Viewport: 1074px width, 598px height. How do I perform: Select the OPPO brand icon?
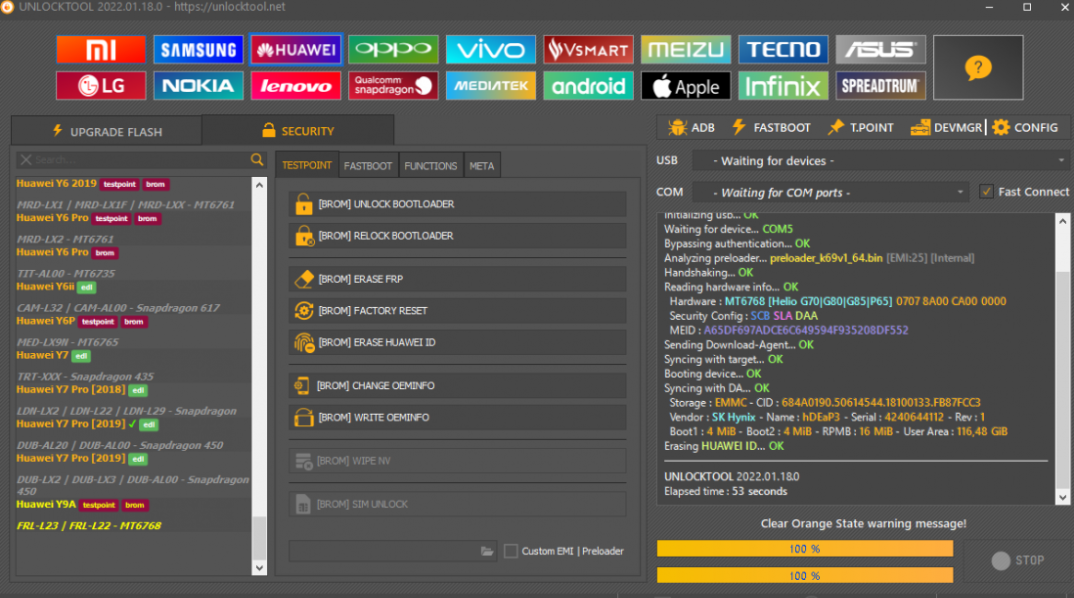click(x=393, y=49)
